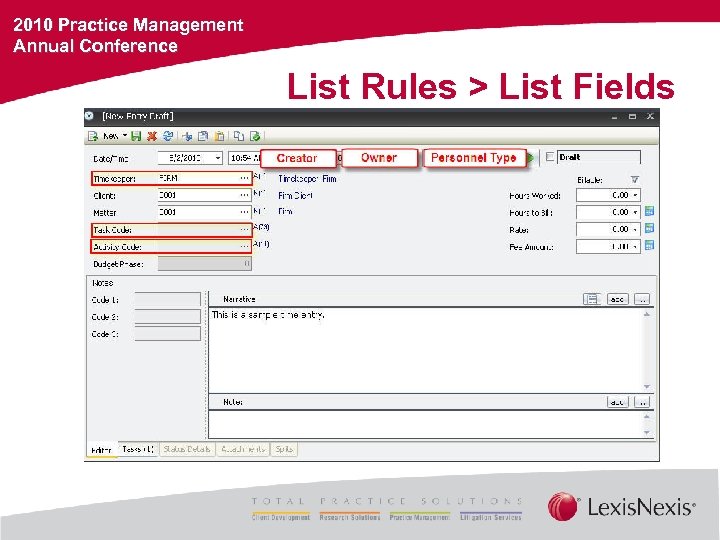Image resolution: width=720 pixels, height=540 pixels.
Task: Delete entry using the red X icon
Action: 152,136
